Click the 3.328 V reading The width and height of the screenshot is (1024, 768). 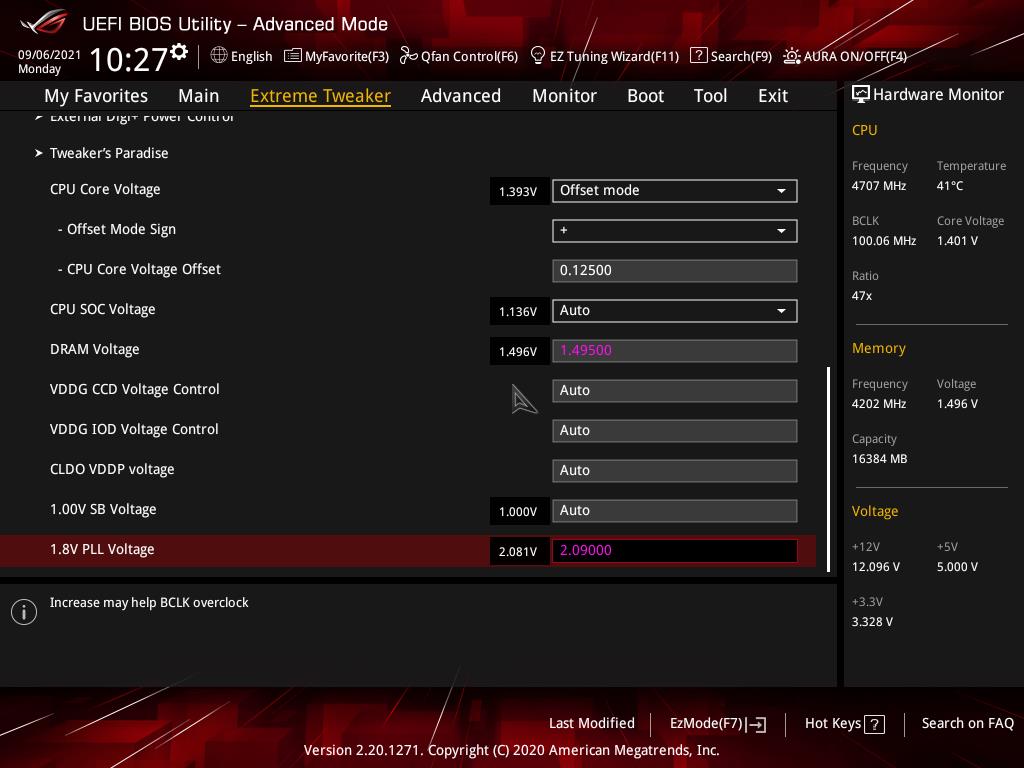(x=872, y=622)
